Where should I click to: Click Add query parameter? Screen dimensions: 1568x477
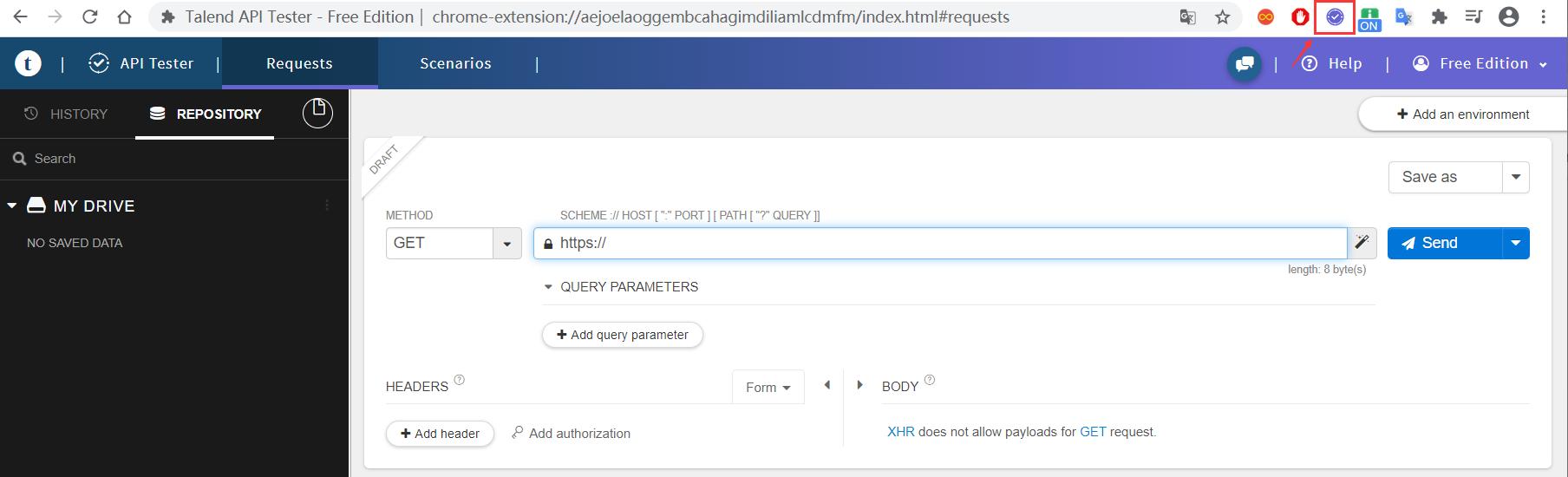coord(623,335)
